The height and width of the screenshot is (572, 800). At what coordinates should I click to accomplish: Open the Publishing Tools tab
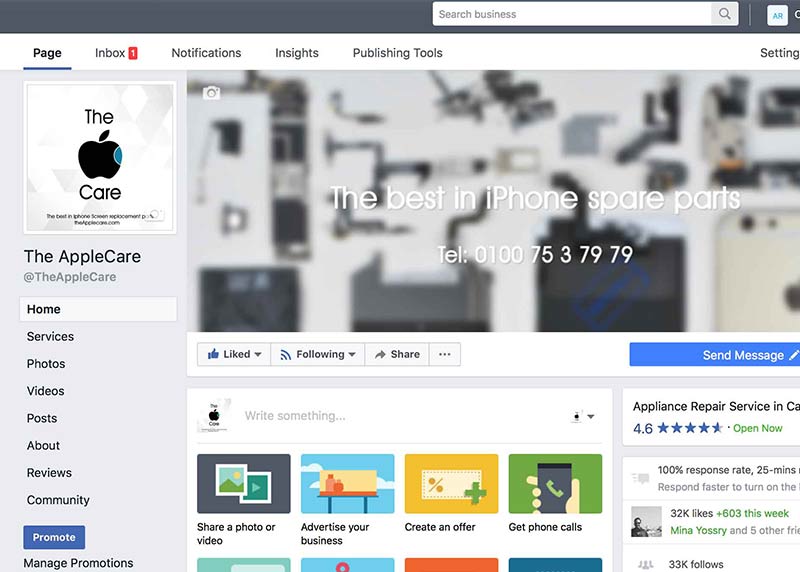pyautogui.click(x=397, y=53)
